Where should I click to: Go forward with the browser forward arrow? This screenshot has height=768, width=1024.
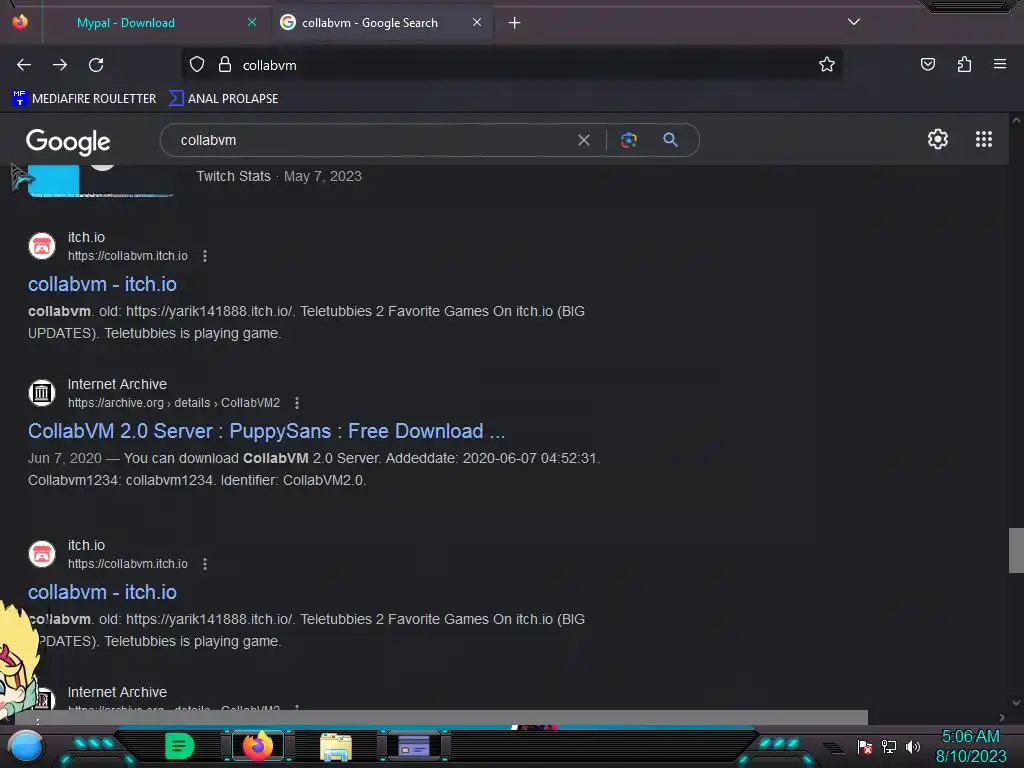coord(60,65)
